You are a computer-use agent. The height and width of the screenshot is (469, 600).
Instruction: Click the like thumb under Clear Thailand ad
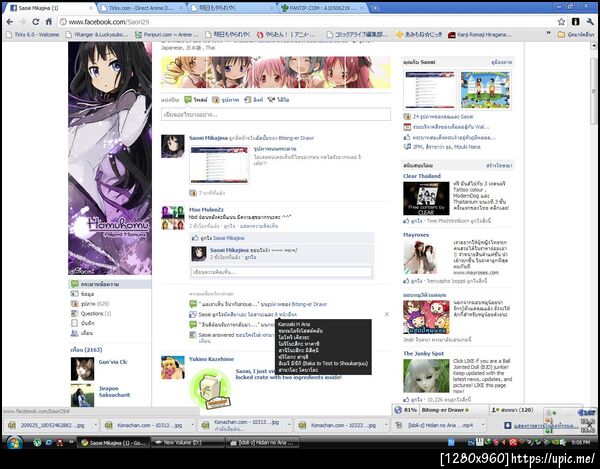point(406,221)
